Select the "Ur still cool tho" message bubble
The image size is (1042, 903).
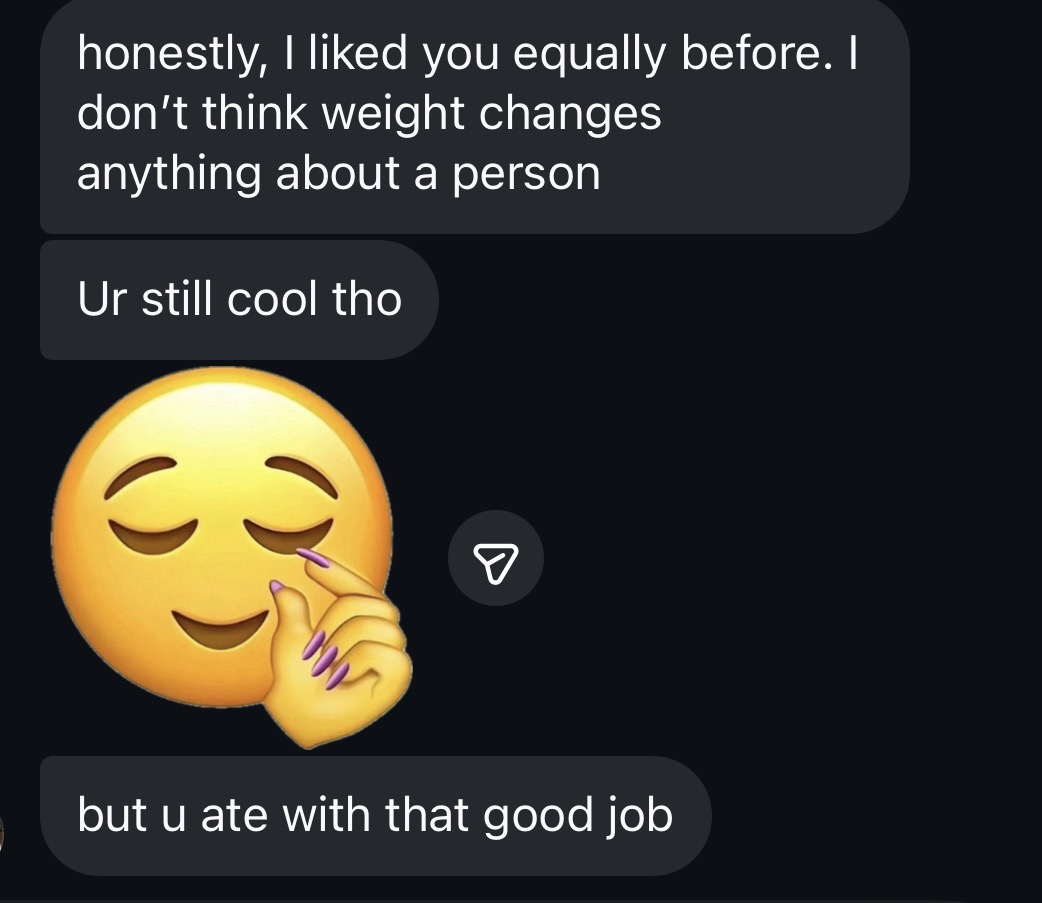238,299
